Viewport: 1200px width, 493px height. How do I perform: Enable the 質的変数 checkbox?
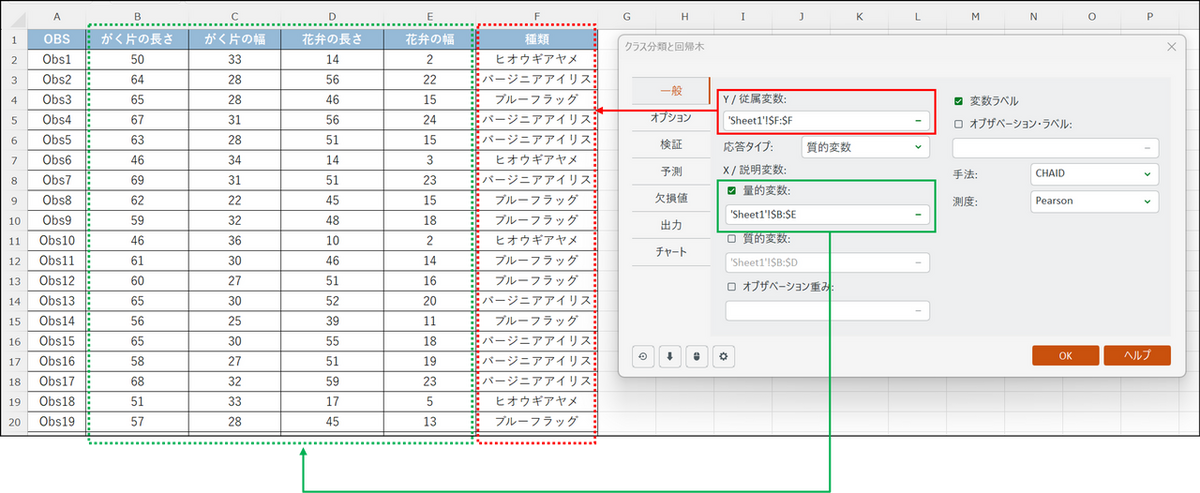733,239
